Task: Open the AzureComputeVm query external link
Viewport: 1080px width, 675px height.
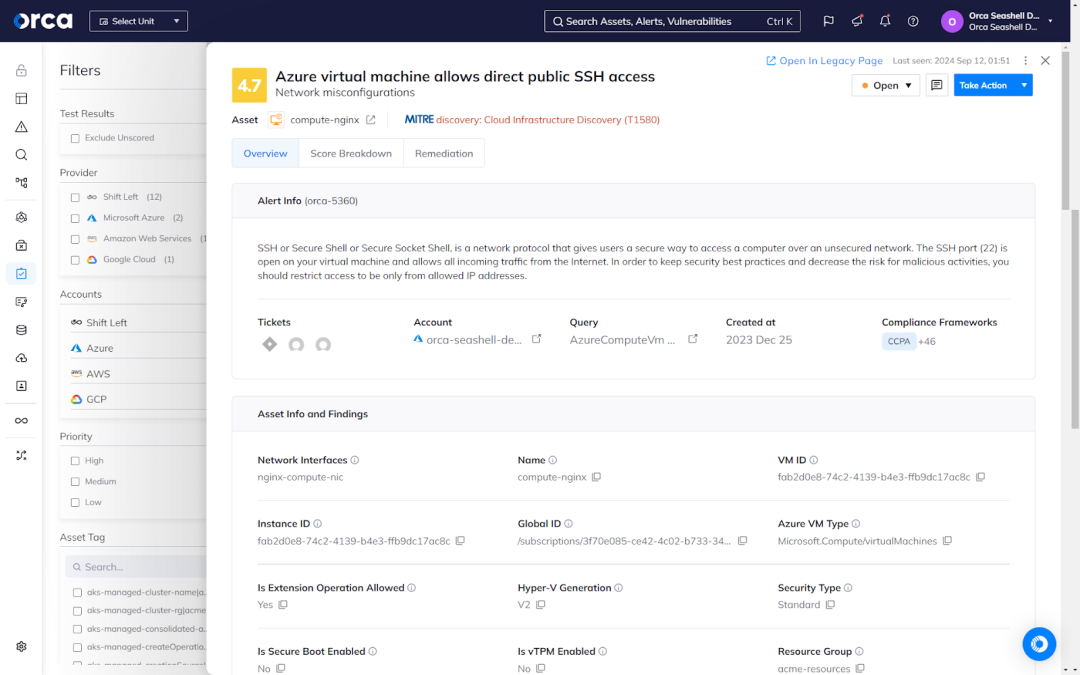Action: tap(693, 339)
